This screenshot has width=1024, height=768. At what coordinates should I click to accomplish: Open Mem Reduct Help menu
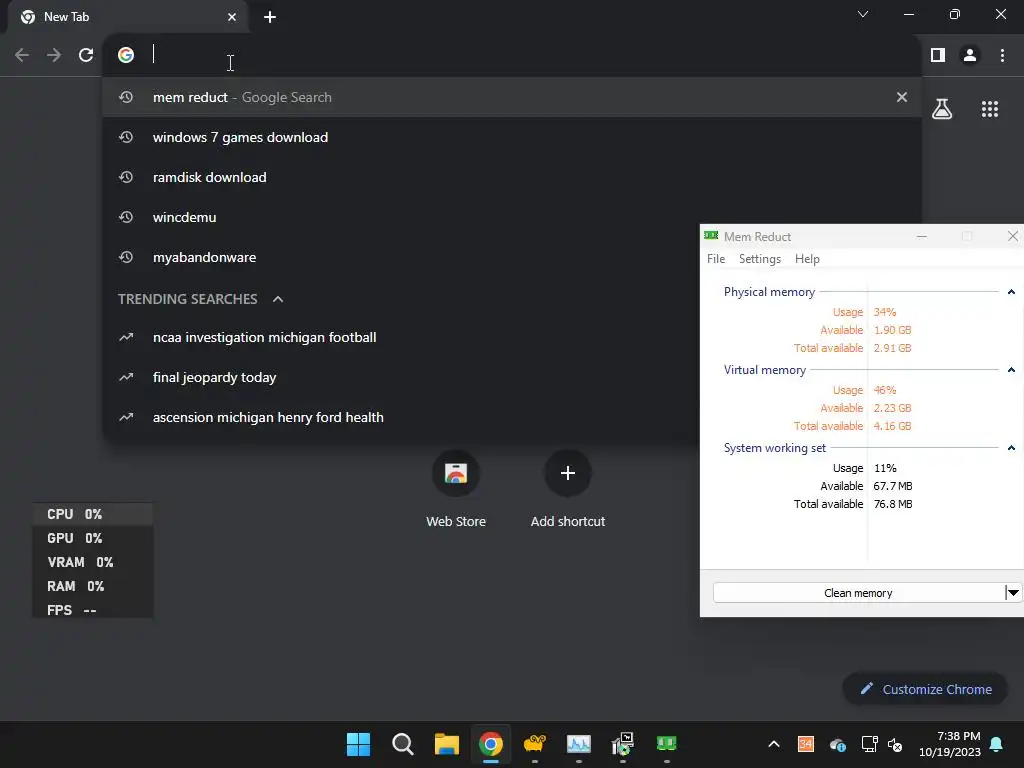(807, 259)
